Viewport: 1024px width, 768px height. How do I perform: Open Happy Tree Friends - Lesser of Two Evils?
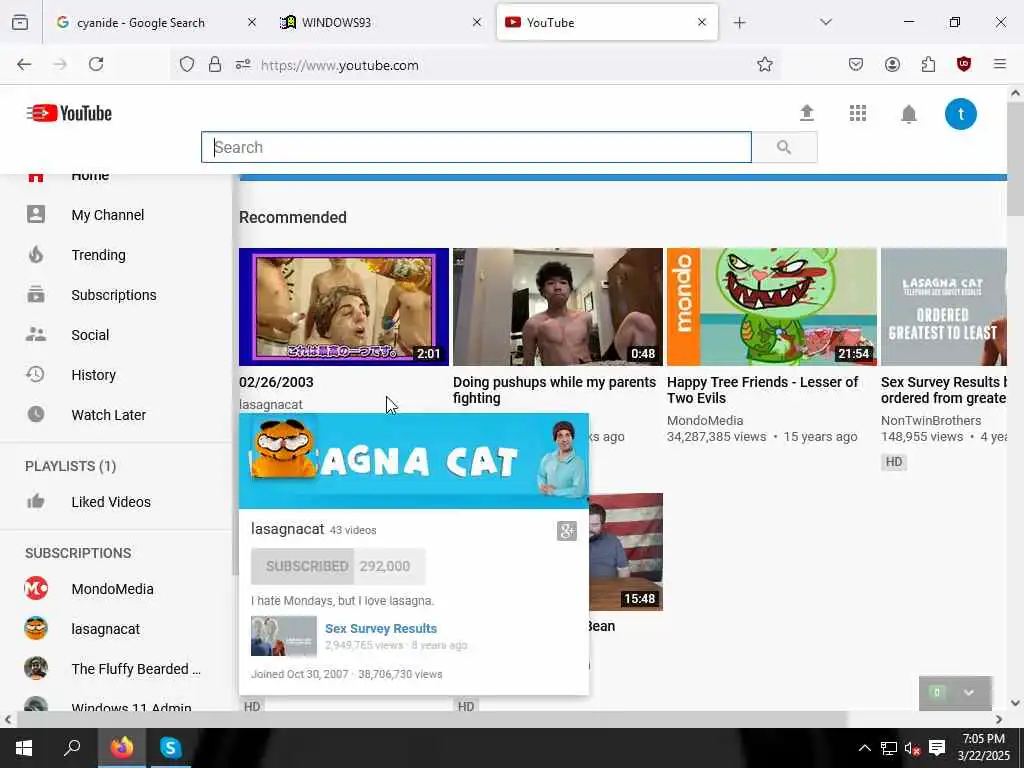click(762, 390)
